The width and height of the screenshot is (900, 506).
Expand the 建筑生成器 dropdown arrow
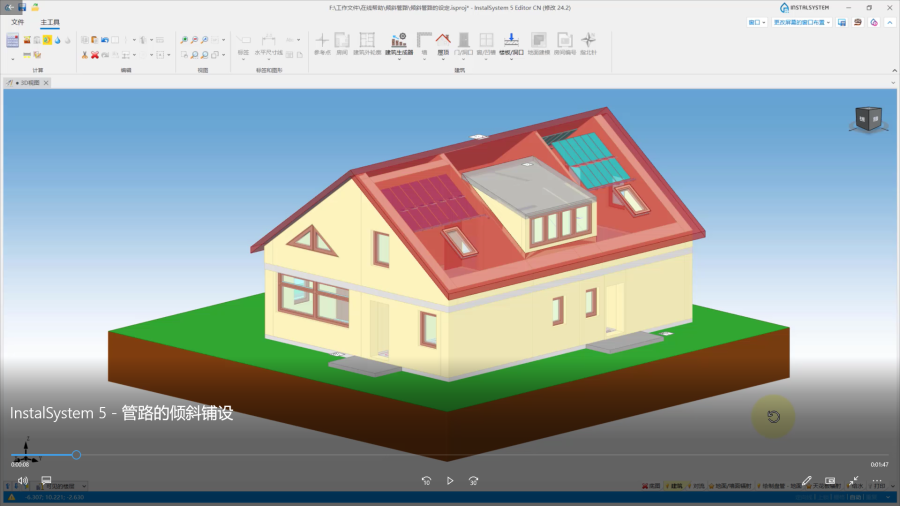(x=399, y=59)
